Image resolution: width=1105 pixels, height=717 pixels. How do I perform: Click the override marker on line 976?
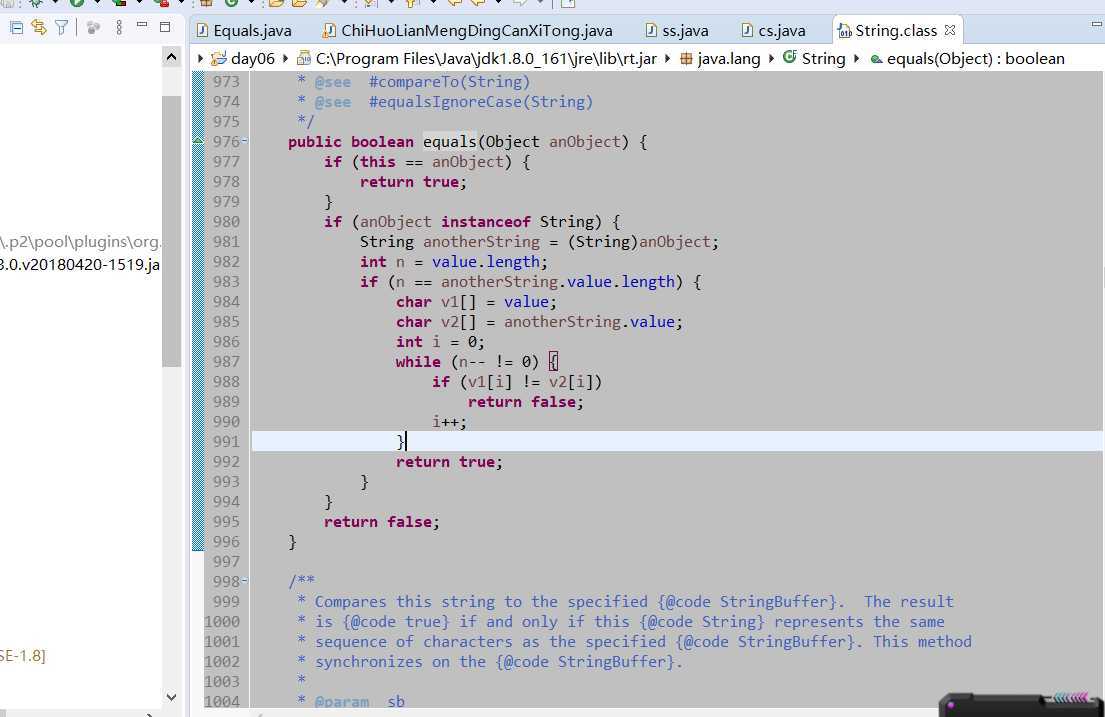(198, 141)
